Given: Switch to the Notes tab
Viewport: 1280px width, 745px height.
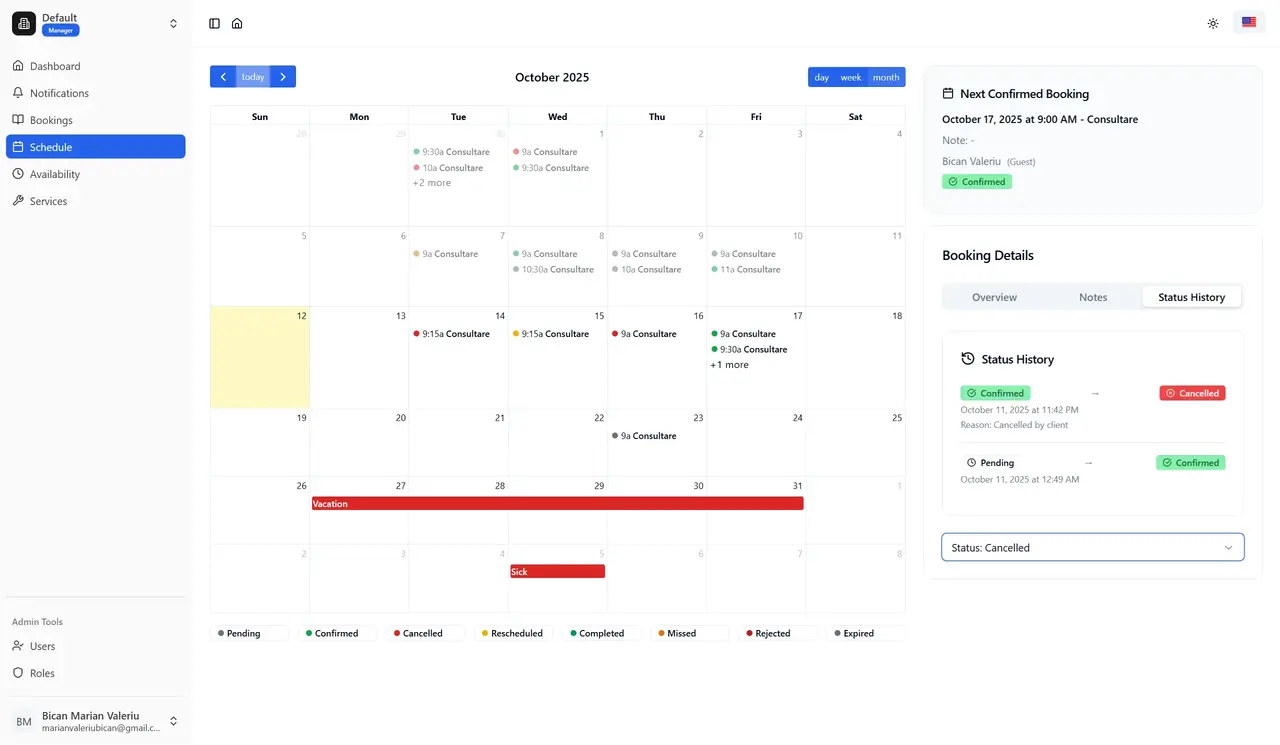Looking at the screenshot, I should [1093, 297].
